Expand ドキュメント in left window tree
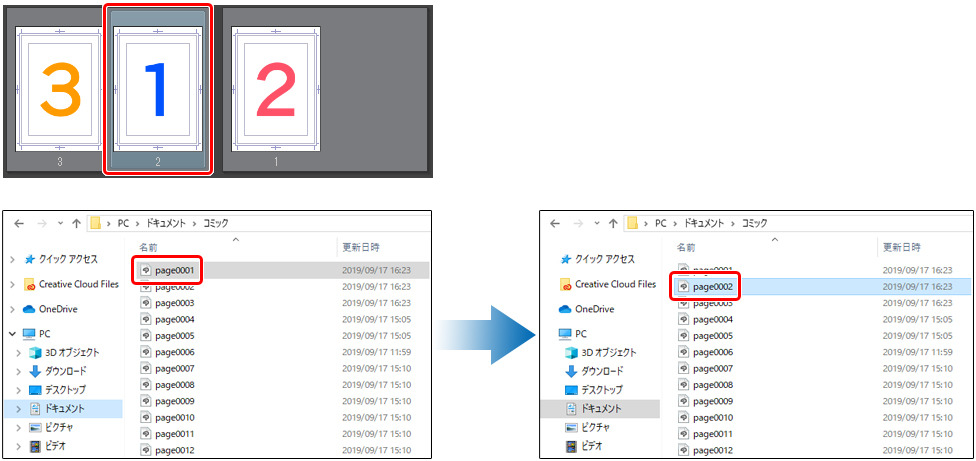The width and height of the screenshot is (976, 461). 20,409
